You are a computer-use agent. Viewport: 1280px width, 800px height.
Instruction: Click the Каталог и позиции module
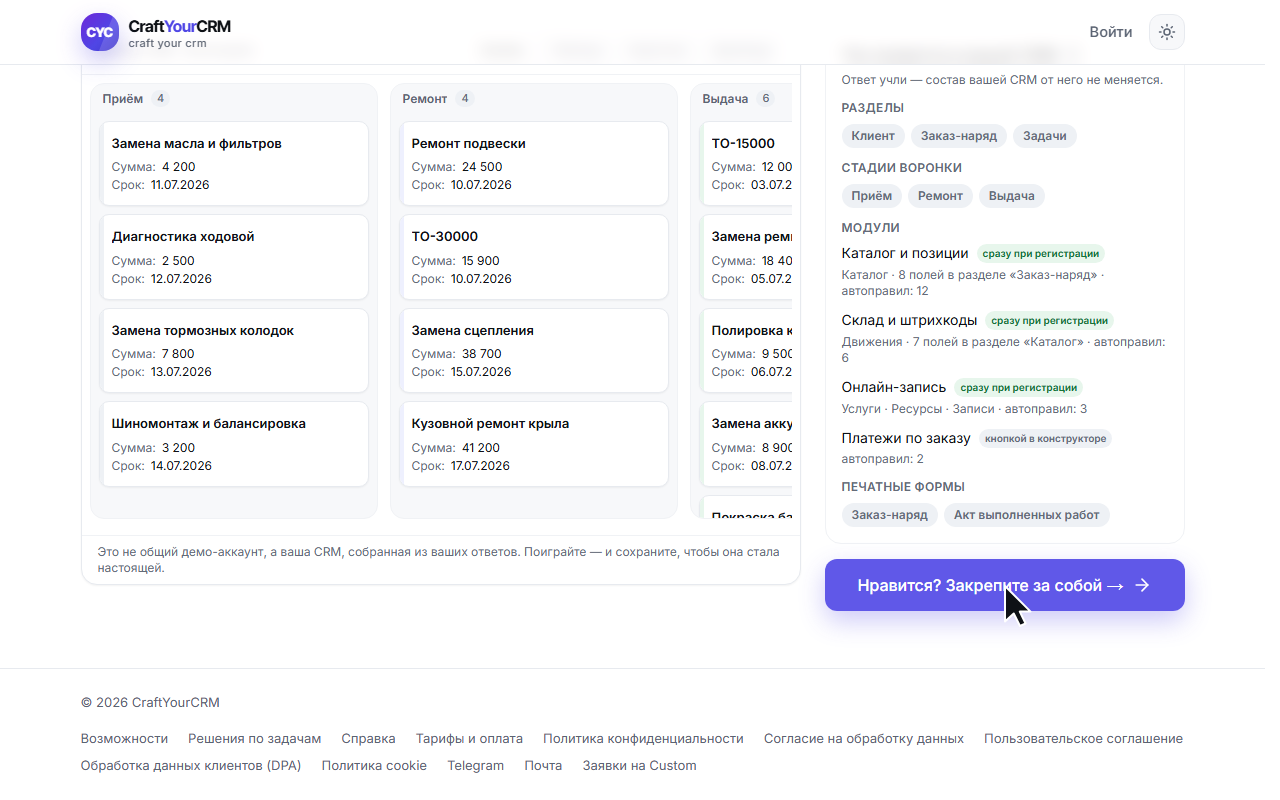point(905,253)
